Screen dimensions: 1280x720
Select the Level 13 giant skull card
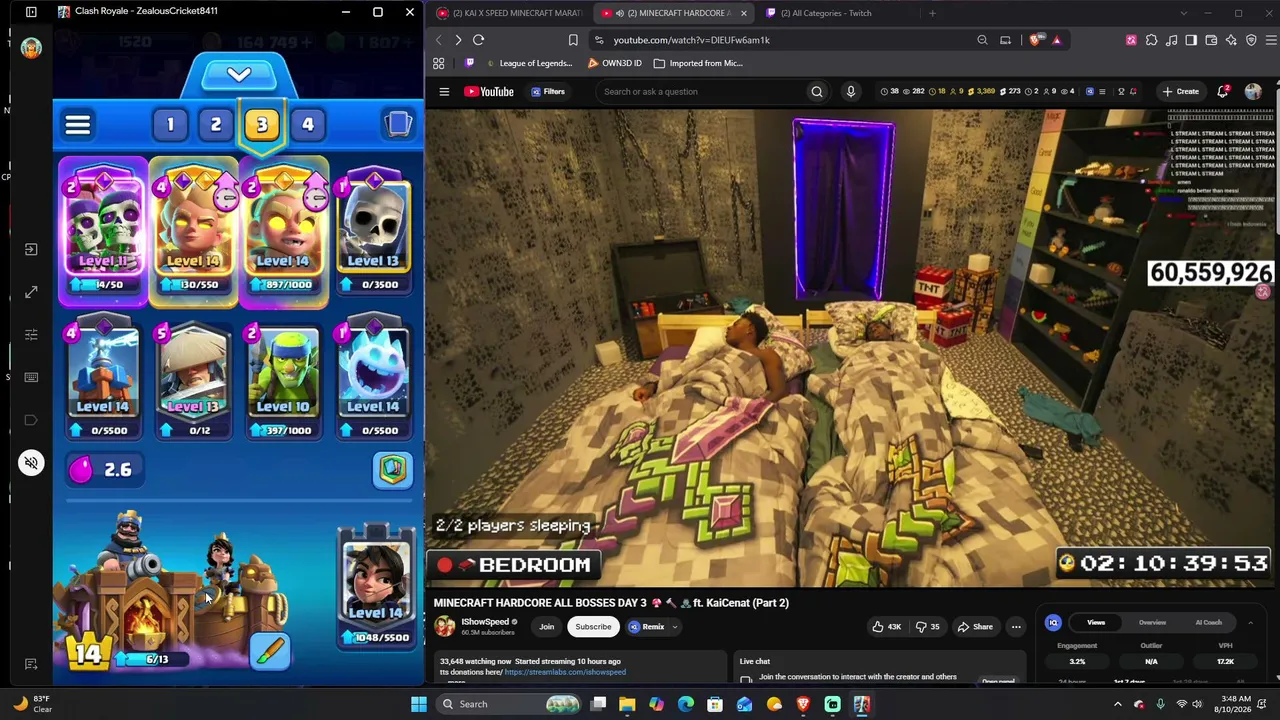point(373,231)
